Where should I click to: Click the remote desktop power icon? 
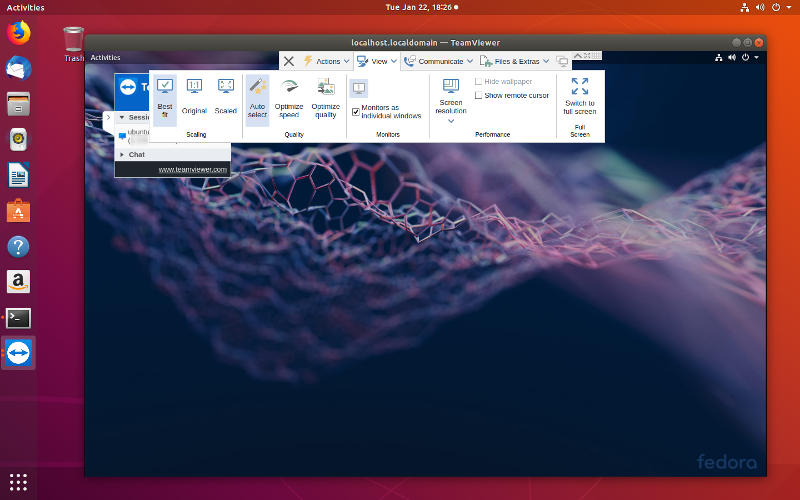coord(745,58)
